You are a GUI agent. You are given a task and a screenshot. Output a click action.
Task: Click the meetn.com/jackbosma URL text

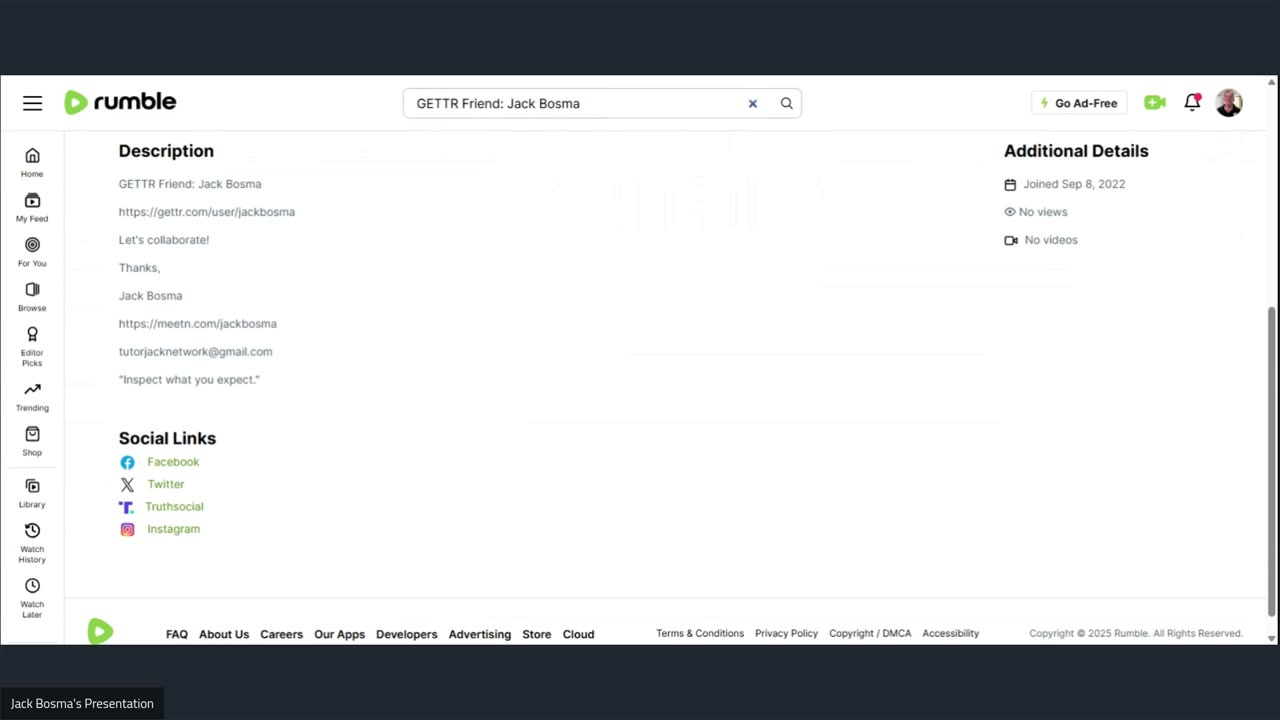click(x=198, y=324)
